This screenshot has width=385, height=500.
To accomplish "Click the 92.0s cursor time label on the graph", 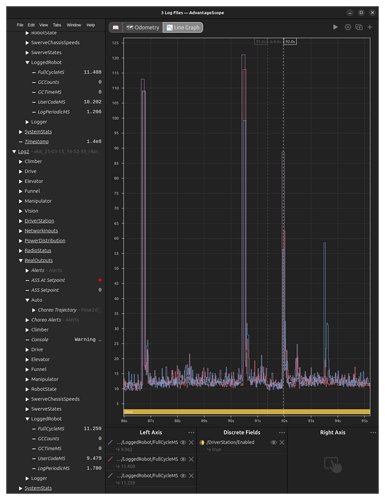I will click(290, 42).
